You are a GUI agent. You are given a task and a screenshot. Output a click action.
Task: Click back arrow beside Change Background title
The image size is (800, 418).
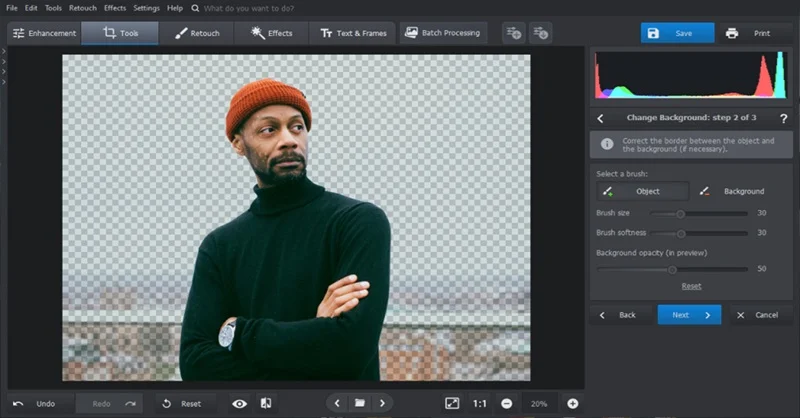coord(601,118)
